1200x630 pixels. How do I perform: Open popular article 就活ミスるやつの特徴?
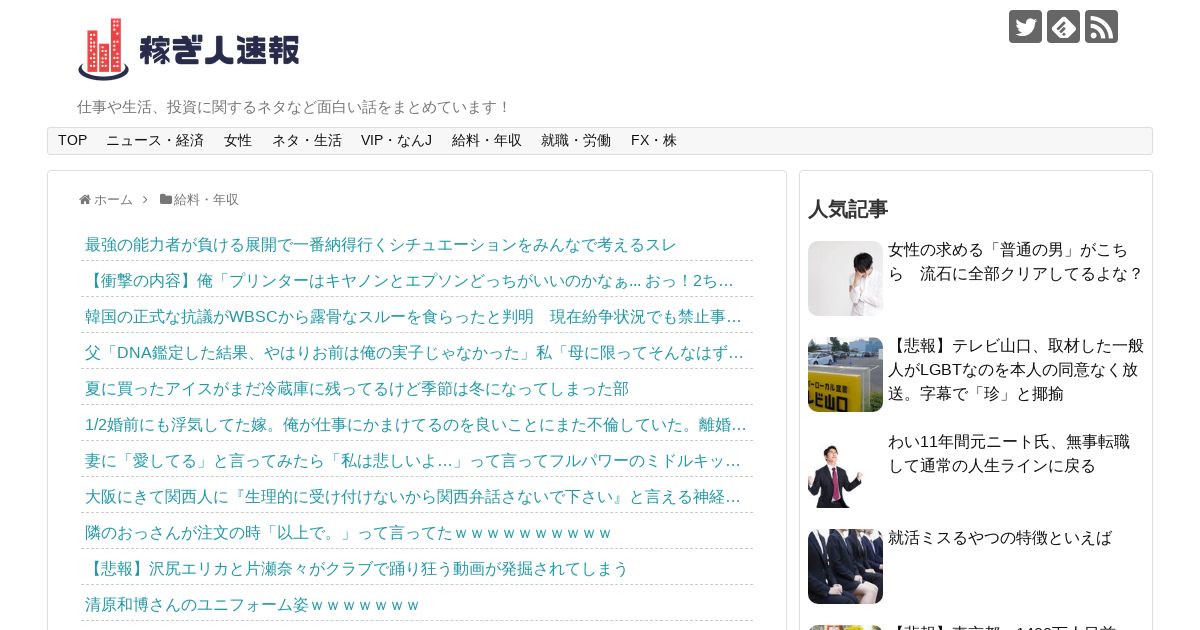pyautogui.click(x=1000, y=538)
